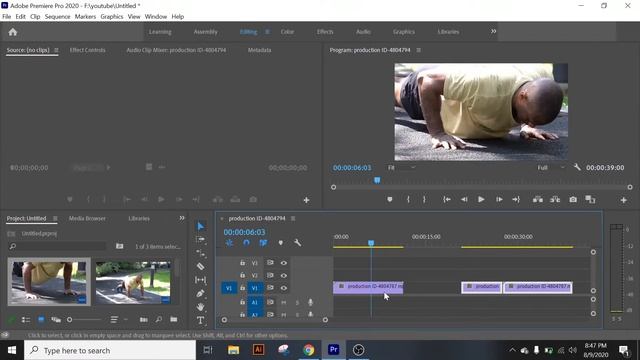Switch to the Learning workspace
Screen dimensions: 640x360
pyautogui.click(x=160, y=32)
